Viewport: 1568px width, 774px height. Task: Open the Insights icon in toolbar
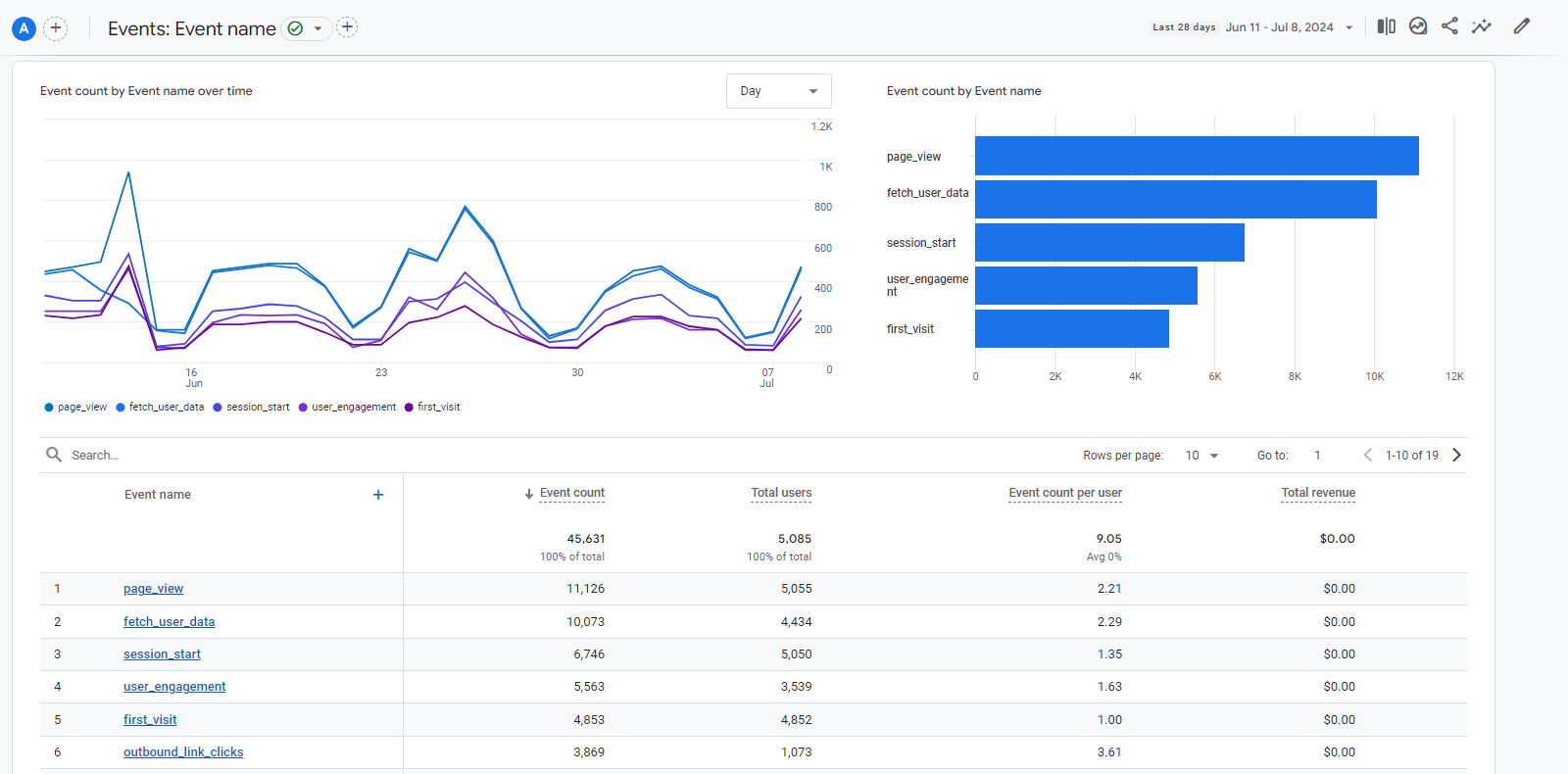1418,26
